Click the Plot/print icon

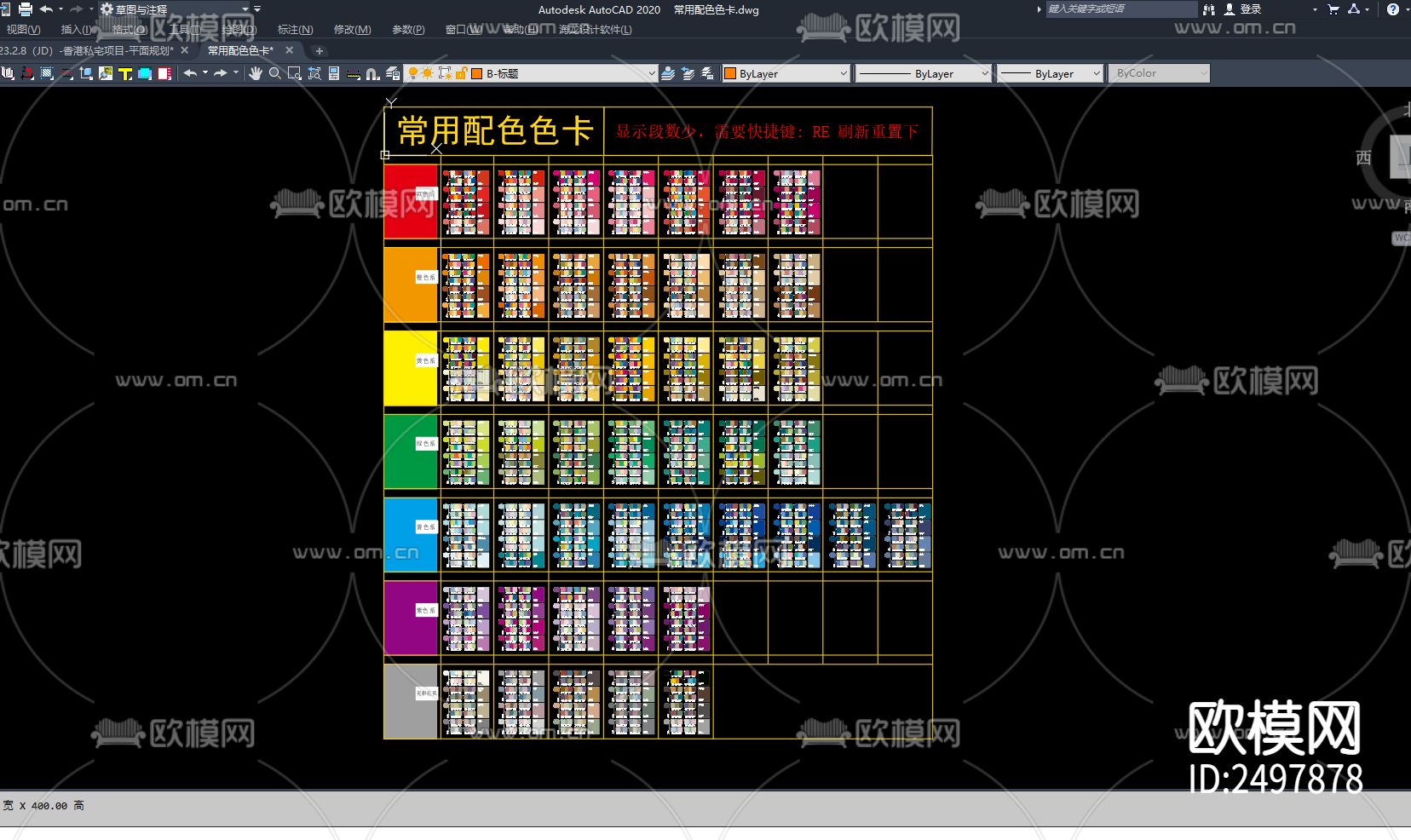26,9
